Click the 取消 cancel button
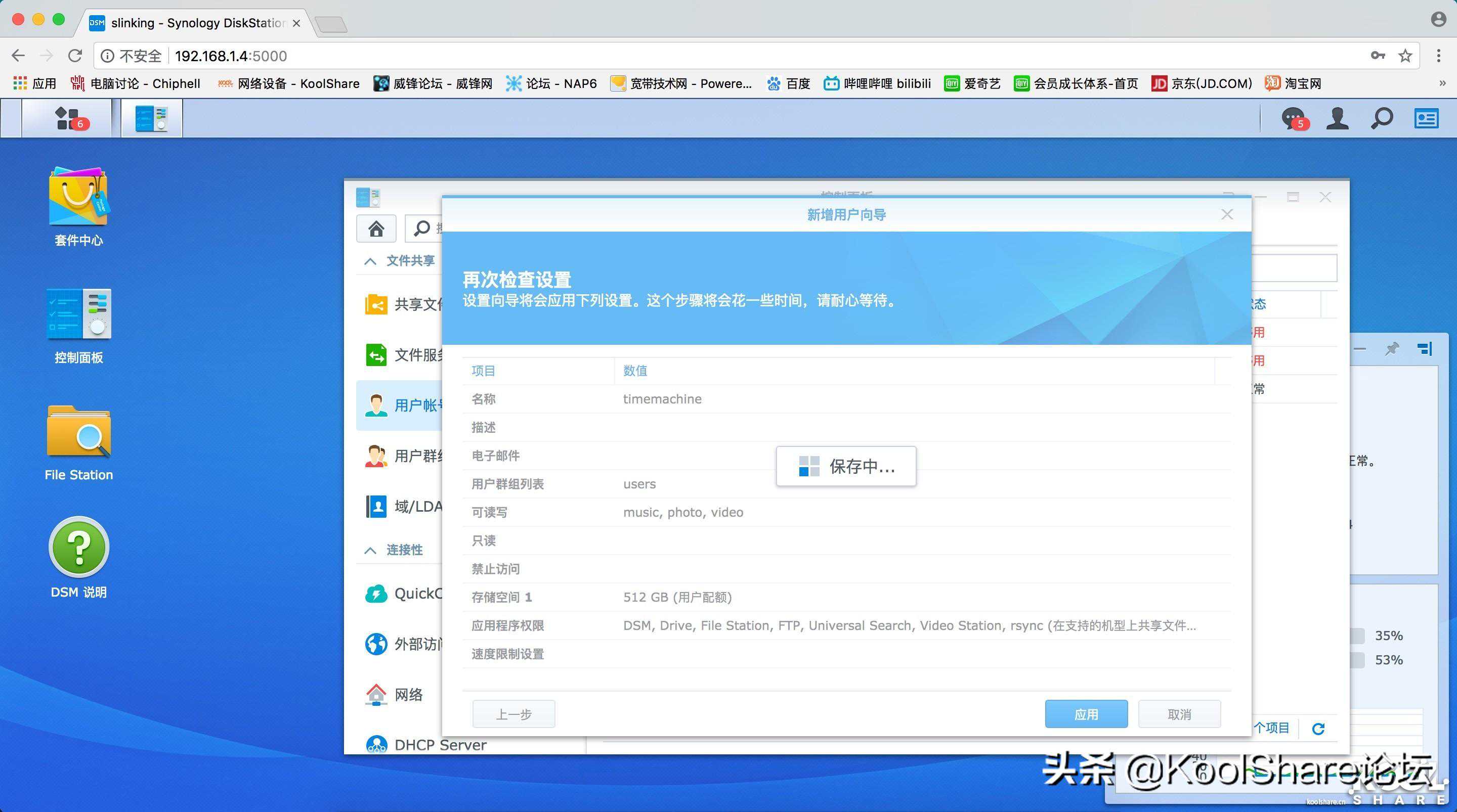Viewport: 1457px width, 812px height. click(1179, 714)
